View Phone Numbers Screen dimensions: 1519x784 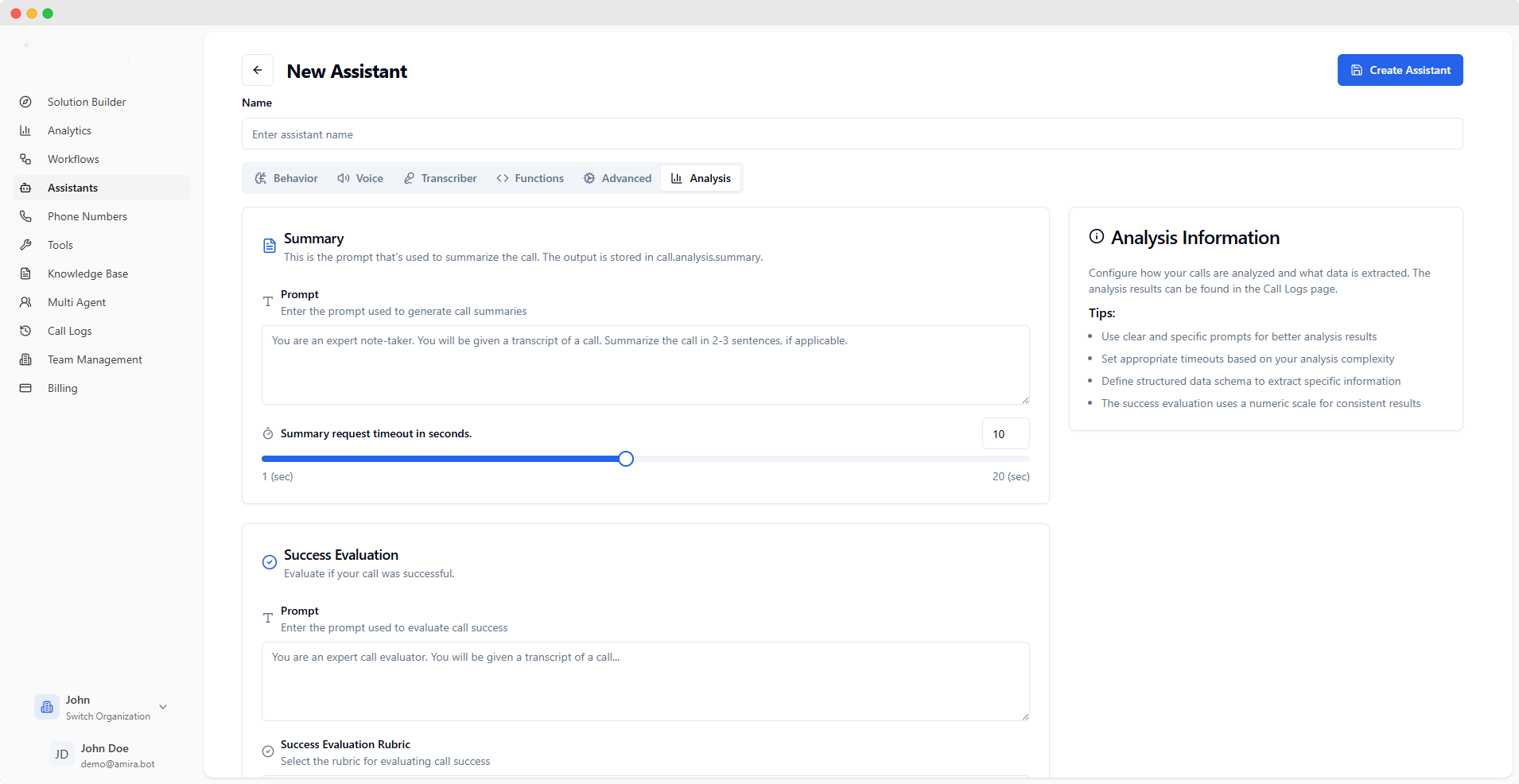coord(87,215)
